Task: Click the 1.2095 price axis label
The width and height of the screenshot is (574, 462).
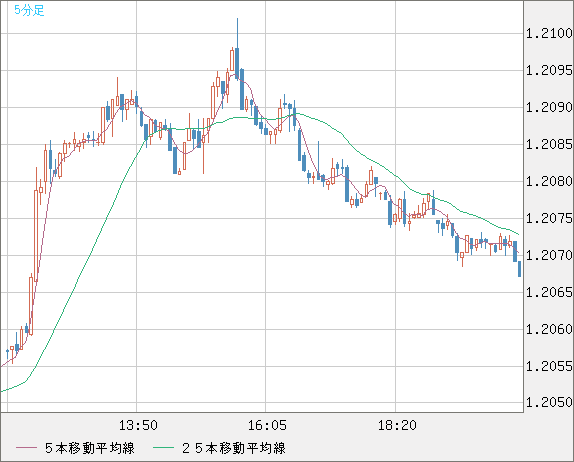Action: coord(549,70)
